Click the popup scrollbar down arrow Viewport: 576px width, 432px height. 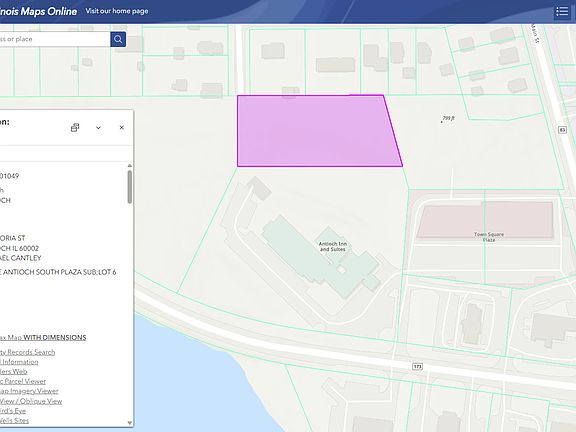130,422
